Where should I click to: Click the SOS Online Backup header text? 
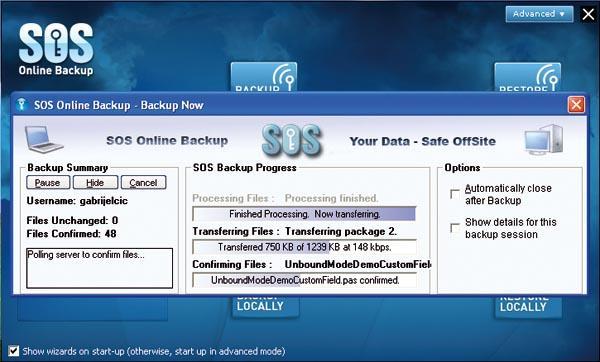point(167,140)
